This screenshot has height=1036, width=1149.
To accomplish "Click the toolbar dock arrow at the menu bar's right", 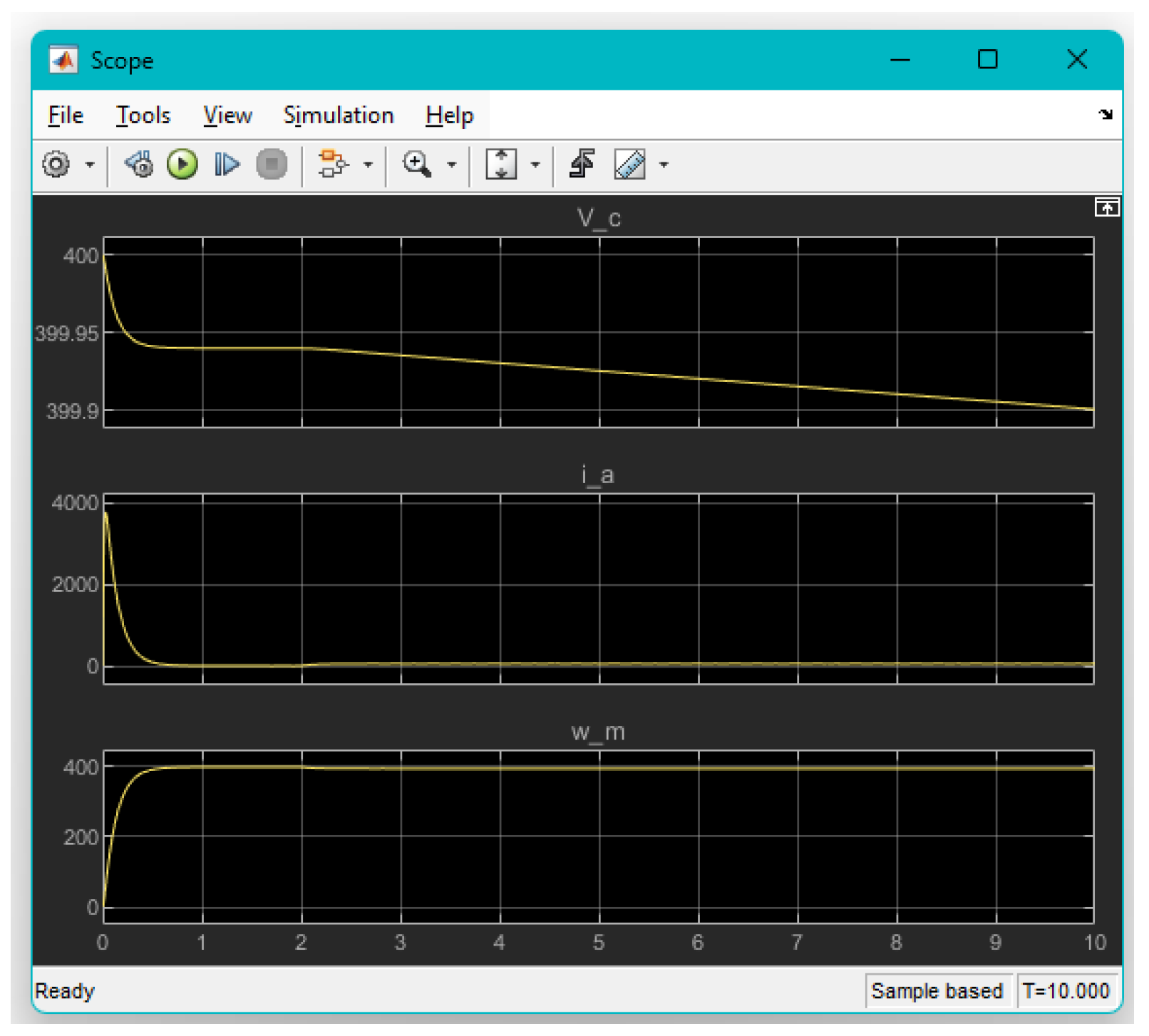I will pyautogui.click(x=1106, y=115).
